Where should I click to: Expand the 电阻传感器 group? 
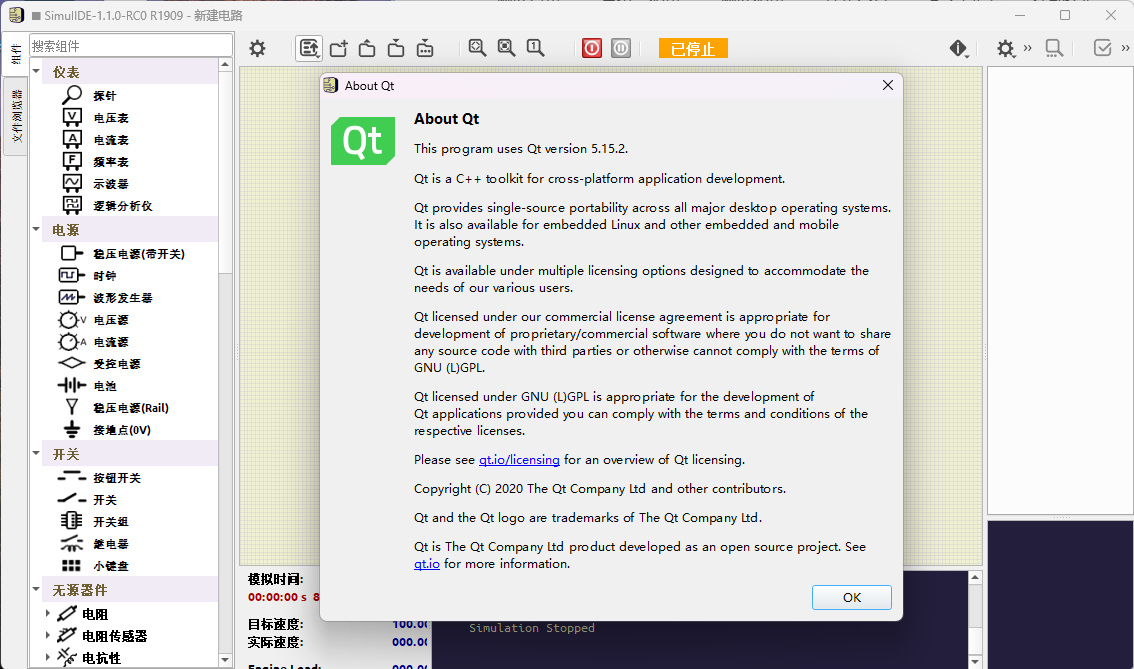tap(47, 635)
